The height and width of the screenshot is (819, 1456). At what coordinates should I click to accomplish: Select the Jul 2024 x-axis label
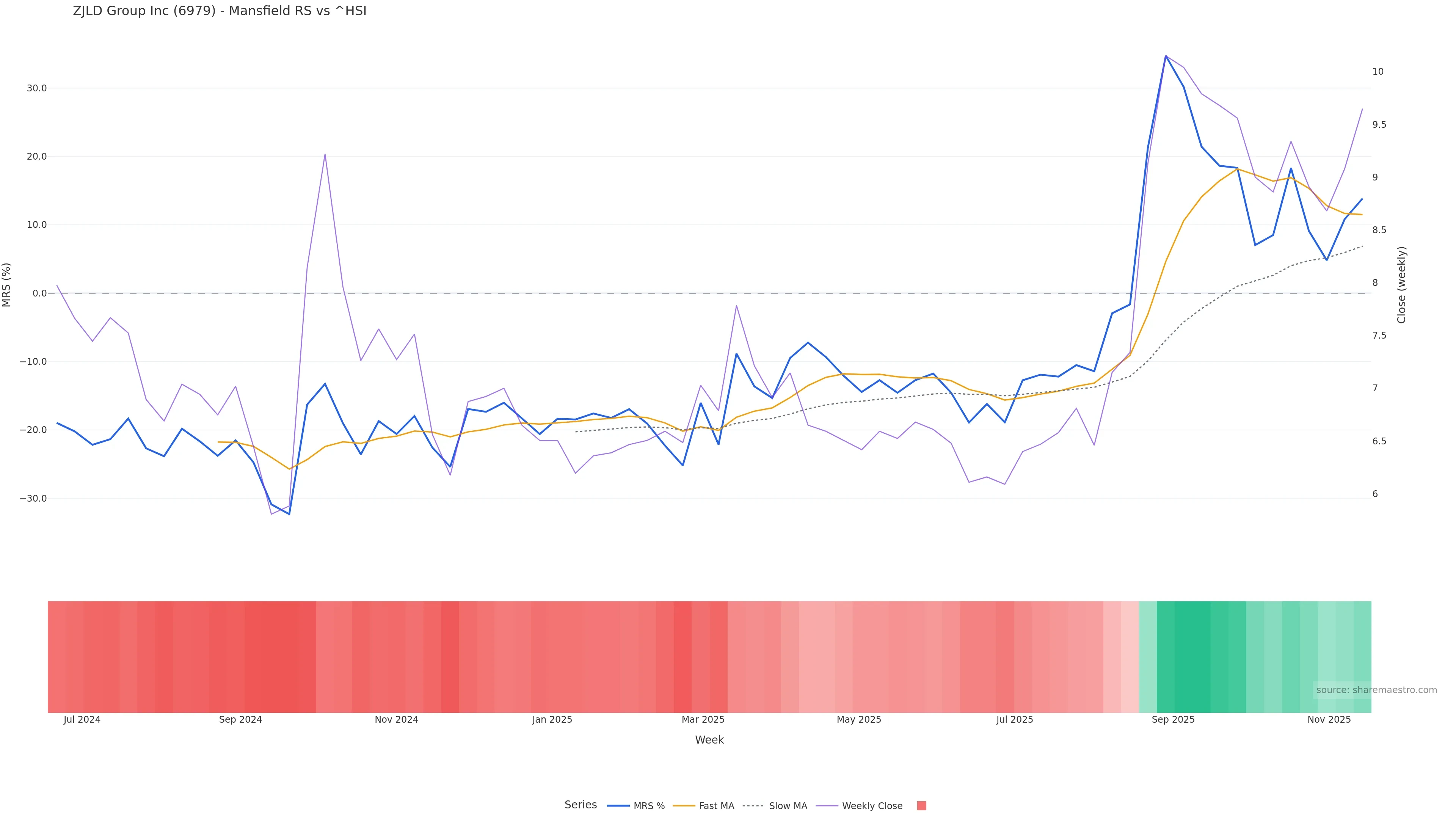(x=82, y=720)
